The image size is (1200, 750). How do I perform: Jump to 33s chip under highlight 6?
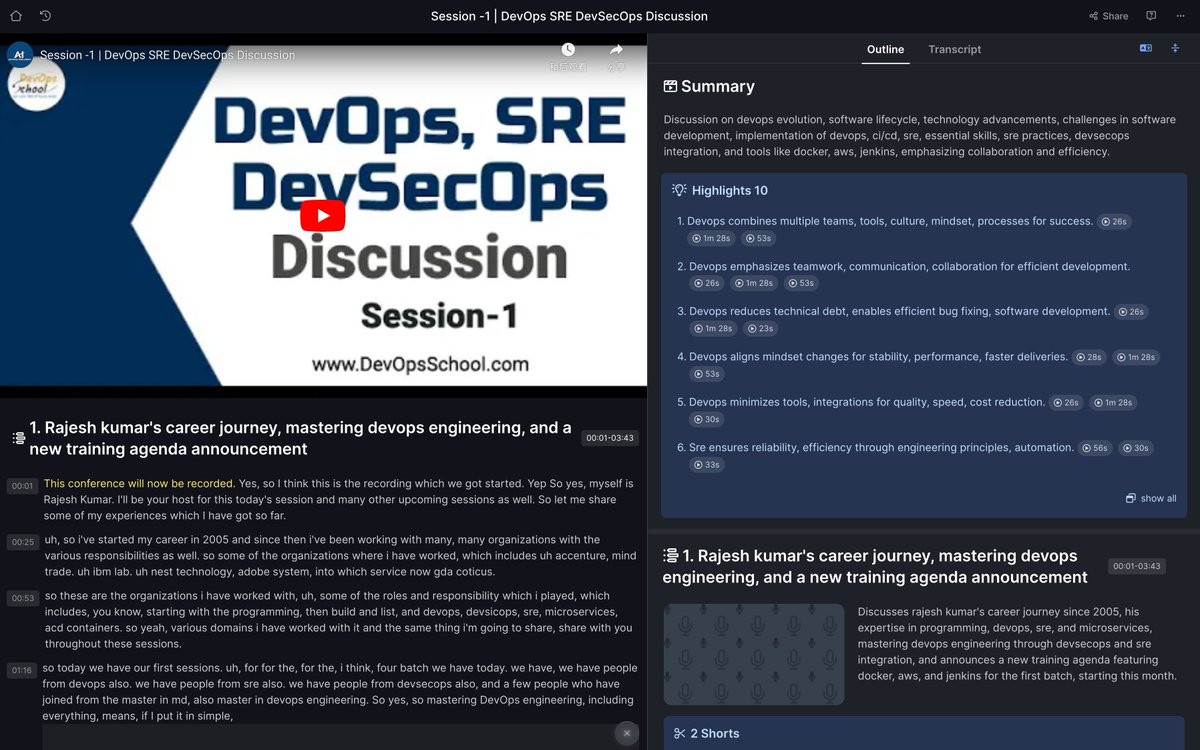[706, 465]
